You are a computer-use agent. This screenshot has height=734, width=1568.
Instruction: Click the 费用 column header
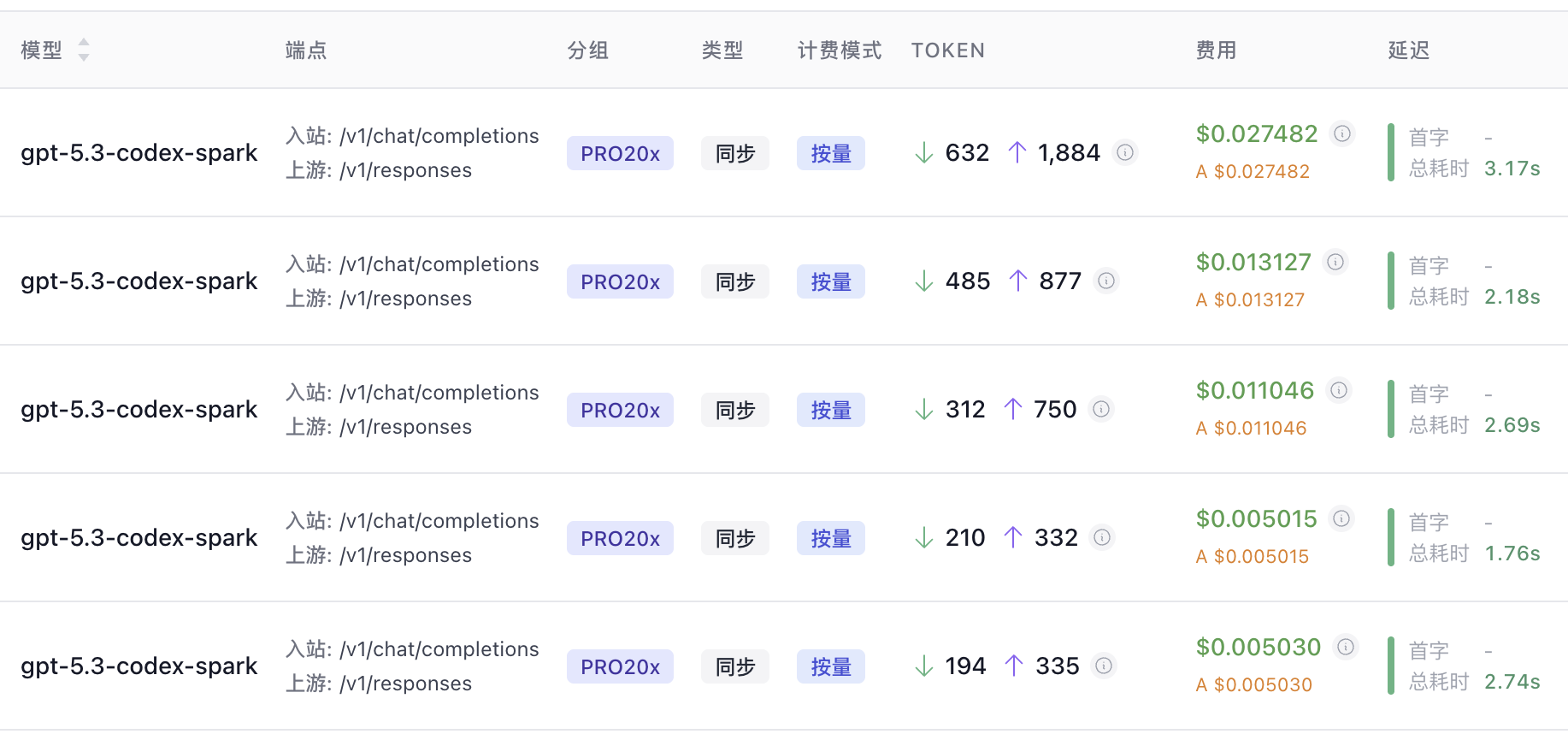[x=1216, y=50]
